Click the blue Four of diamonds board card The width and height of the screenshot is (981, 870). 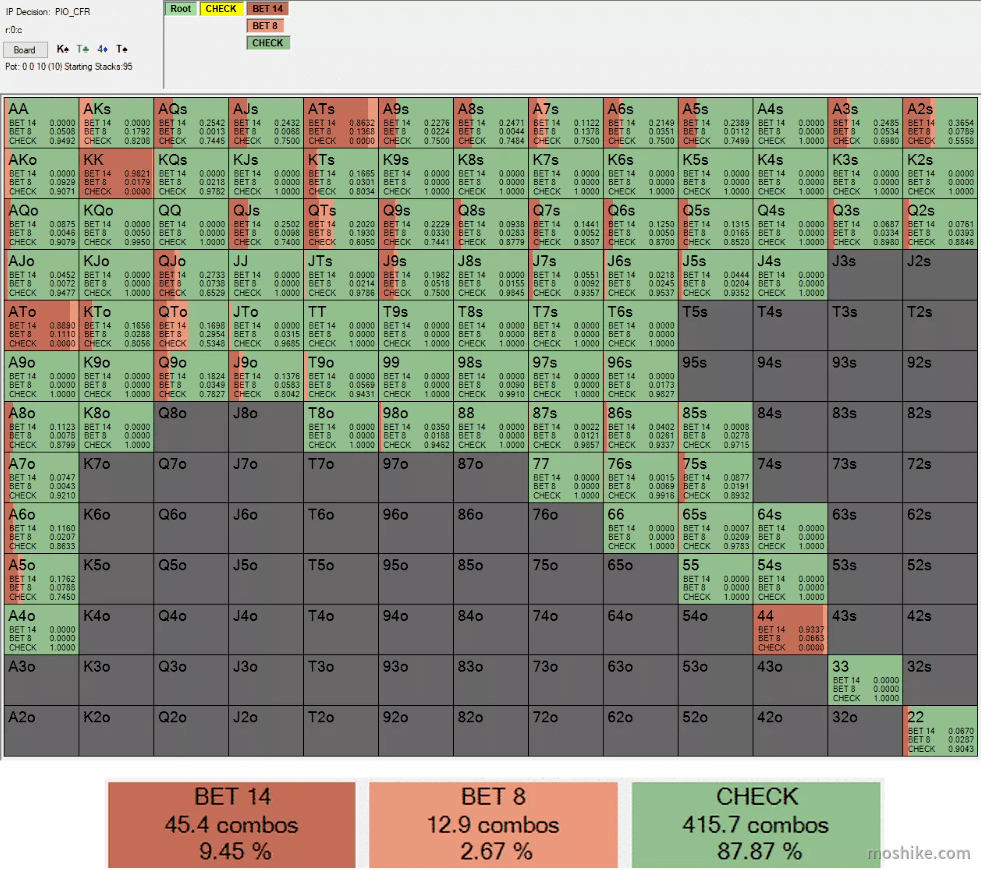pyautogui.click(x=103, y=49)
